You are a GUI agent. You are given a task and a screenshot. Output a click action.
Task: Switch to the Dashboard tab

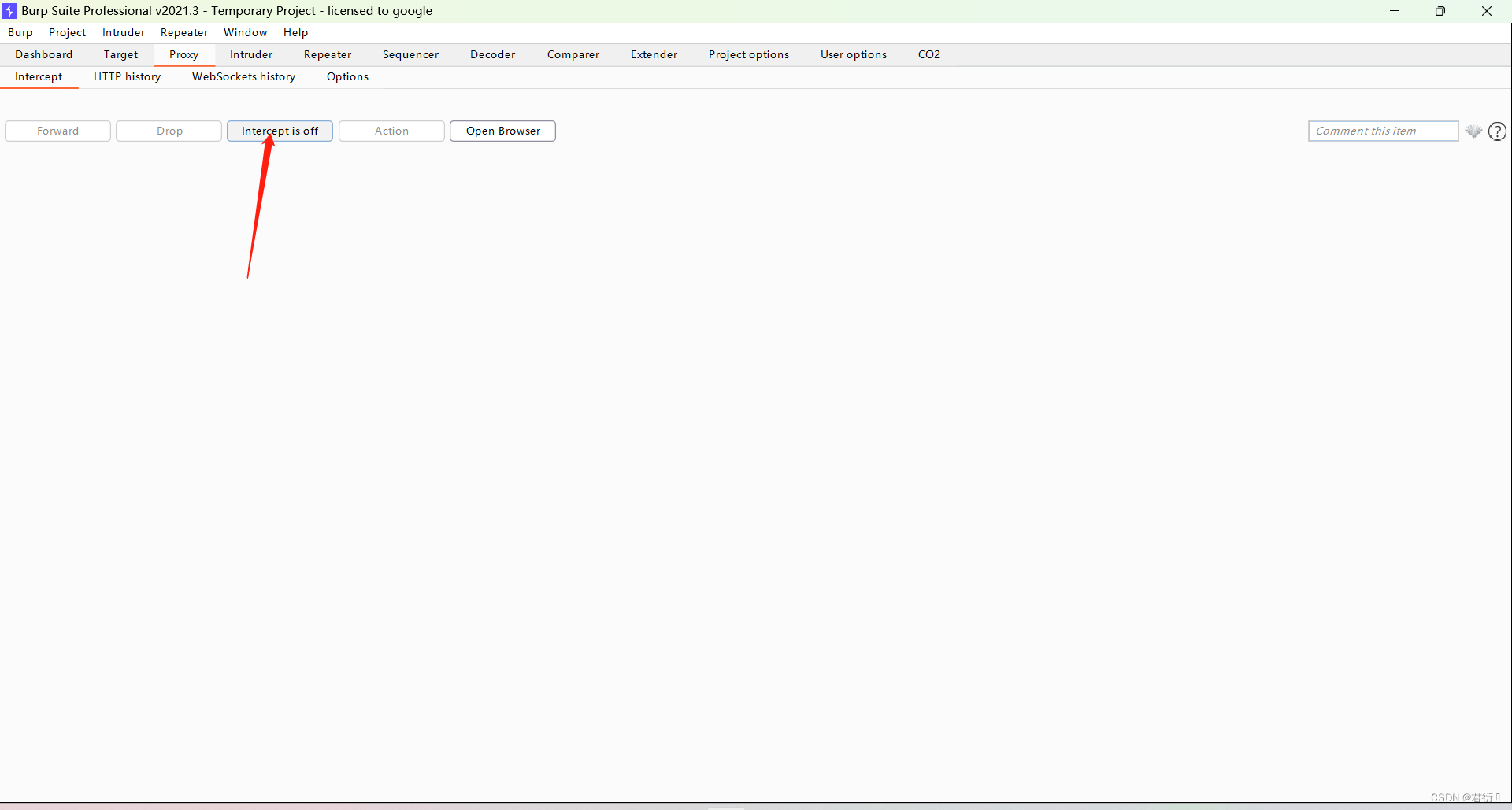tap(44, 54)
